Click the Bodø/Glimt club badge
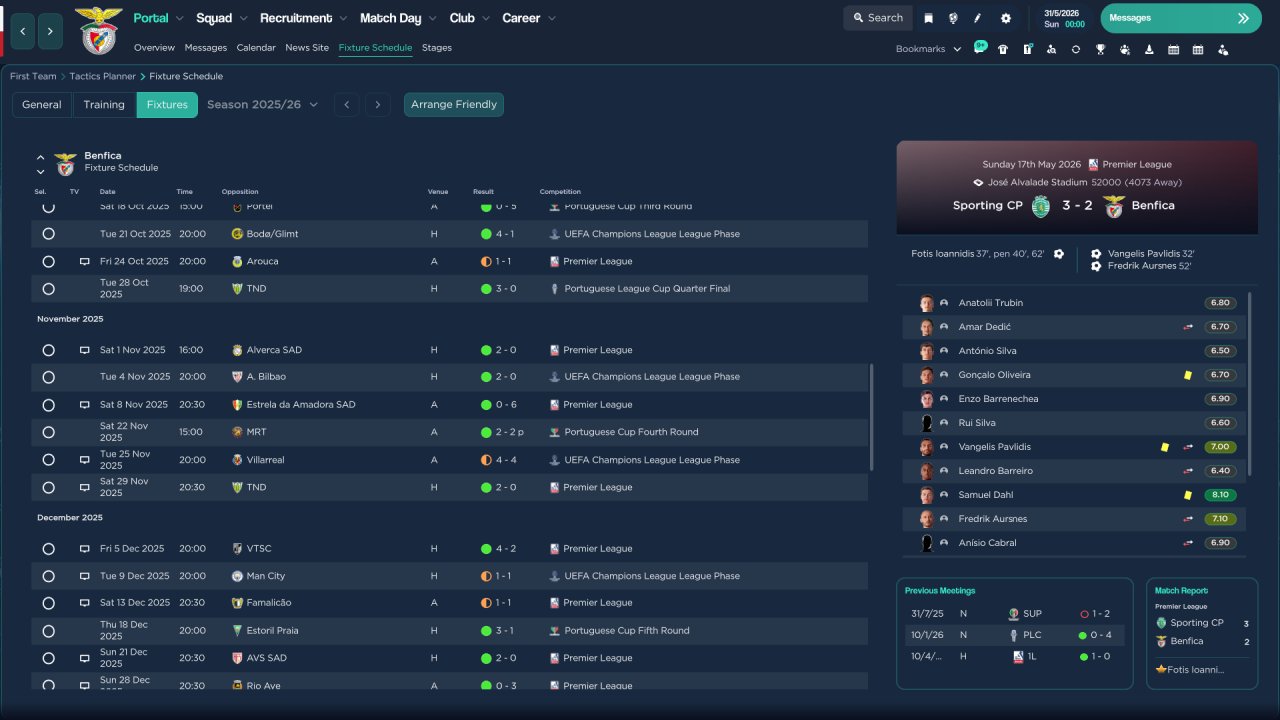1280x720 pixels. [237, 234]
